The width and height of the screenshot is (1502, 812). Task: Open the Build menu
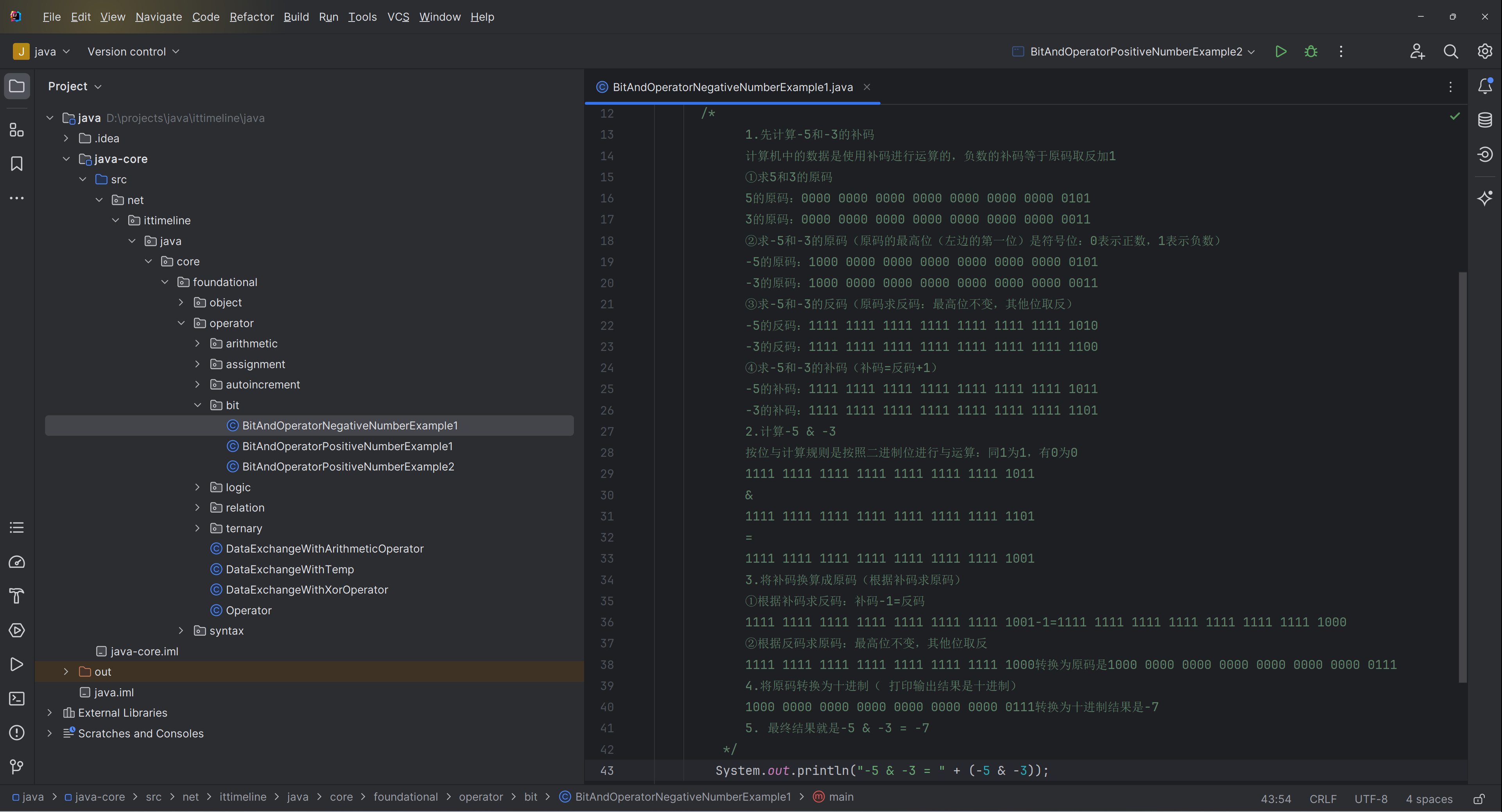click(x=296, y=17)
